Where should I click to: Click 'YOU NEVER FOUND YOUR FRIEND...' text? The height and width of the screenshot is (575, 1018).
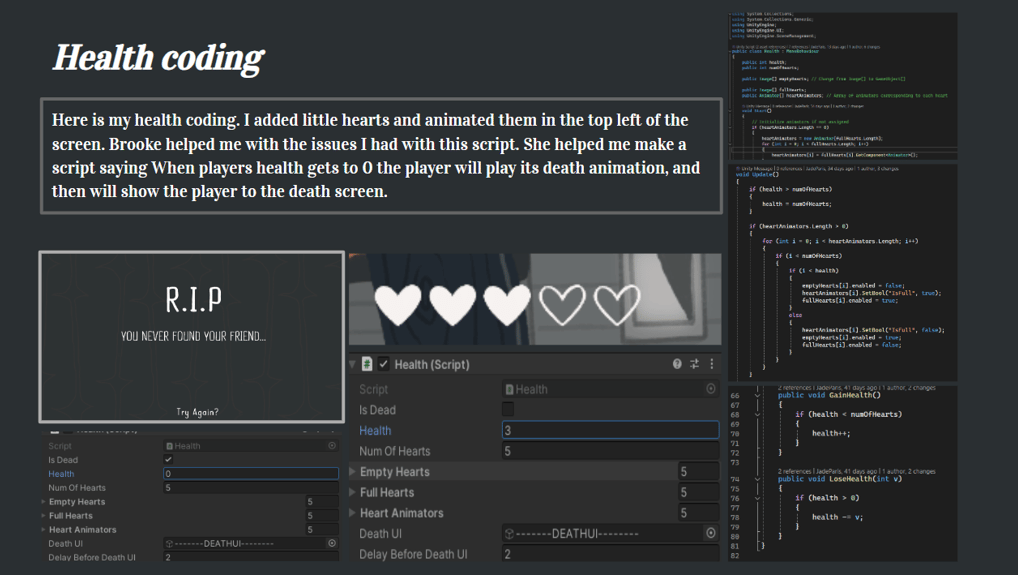[193, 336]
